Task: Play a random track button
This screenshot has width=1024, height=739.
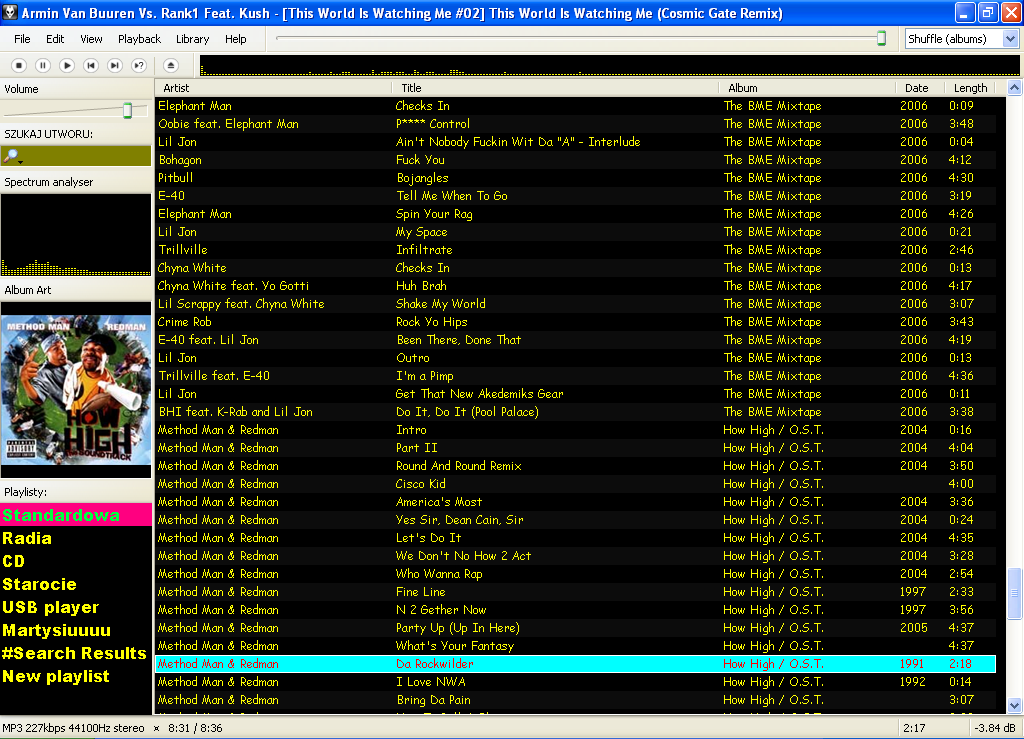Action: 139,65
